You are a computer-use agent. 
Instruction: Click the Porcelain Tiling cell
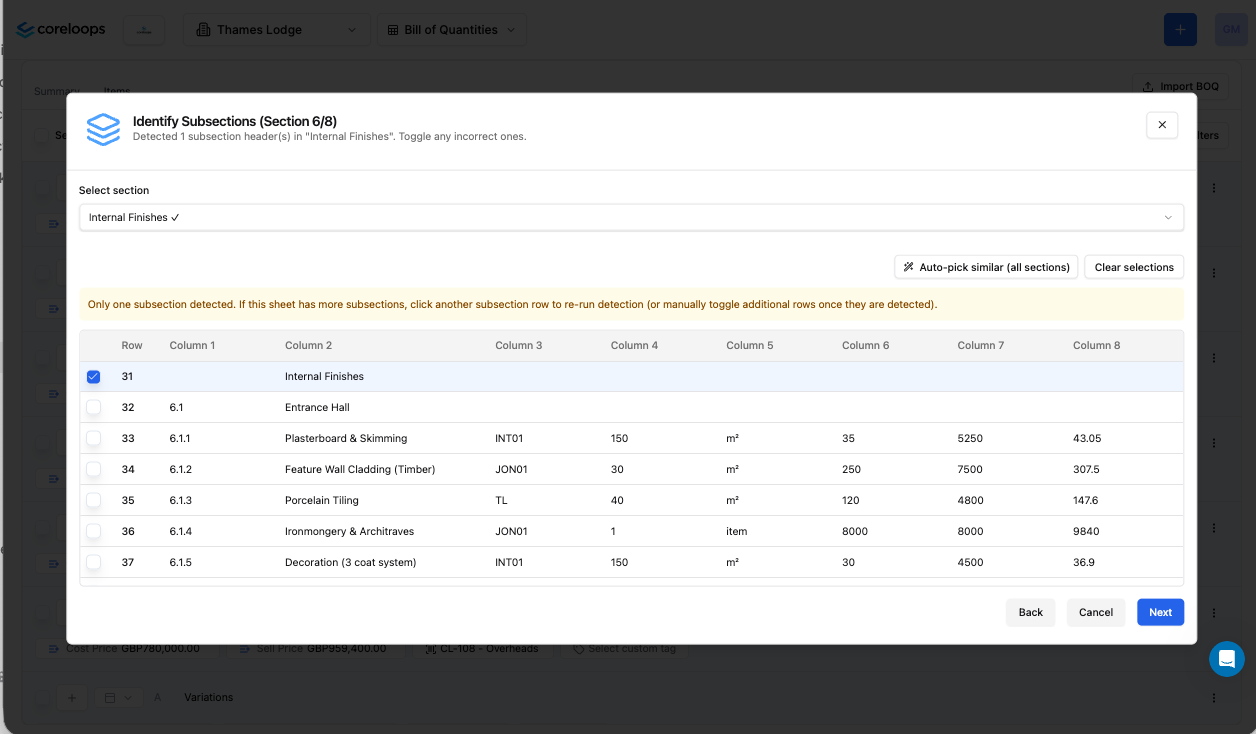click(322, 501)
